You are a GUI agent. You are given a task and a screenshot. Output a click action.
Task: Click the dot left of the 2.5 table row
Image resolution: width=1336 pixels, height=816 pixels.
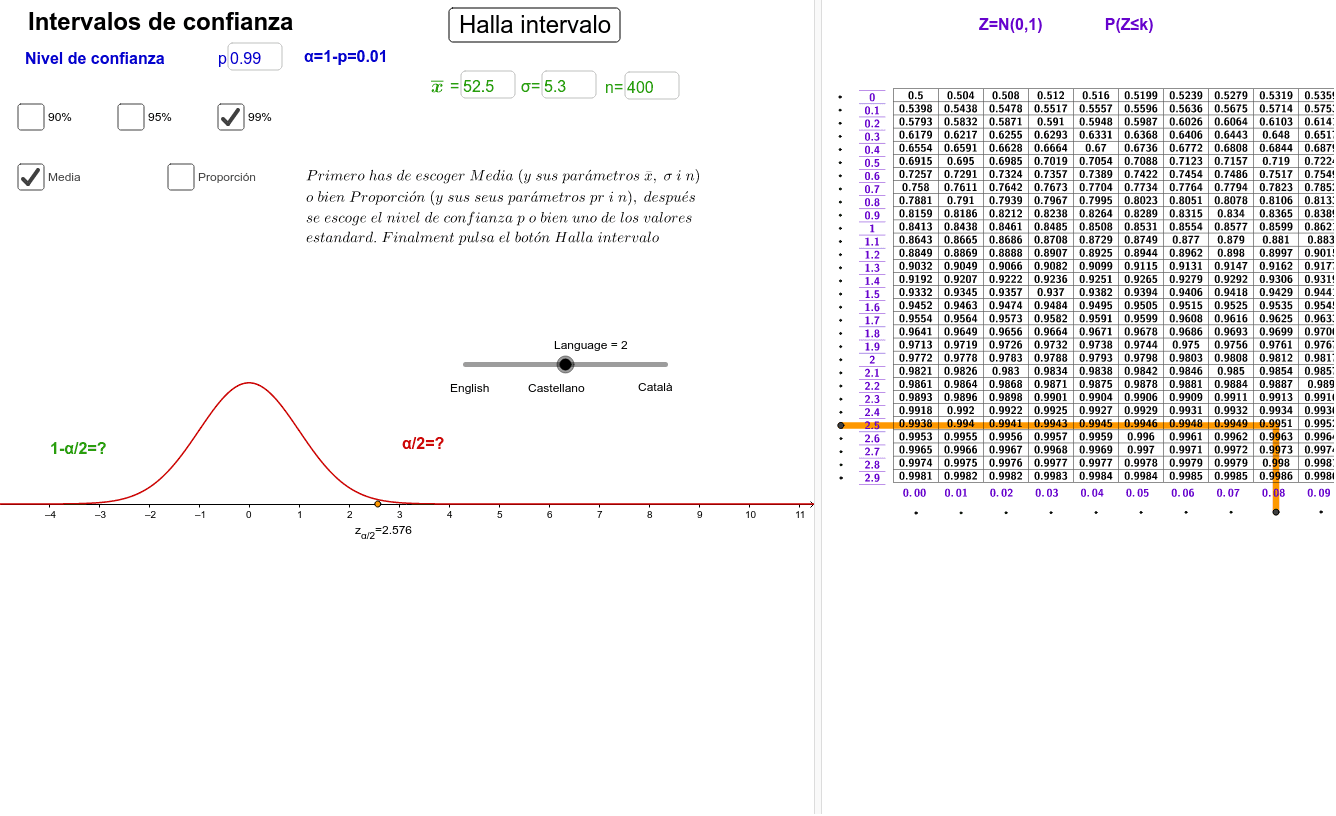[842, 425]
